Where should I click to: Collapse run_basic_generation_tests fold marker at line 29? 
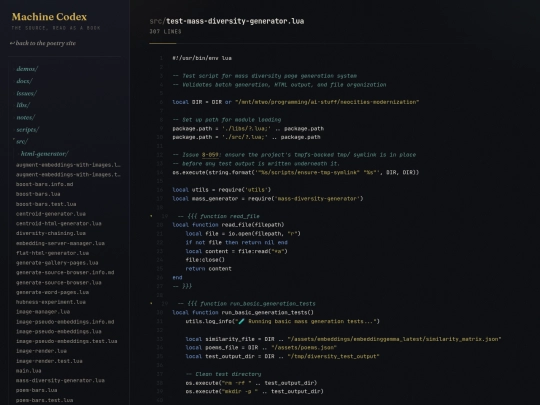pyautogui.click(x=151, y=303)
